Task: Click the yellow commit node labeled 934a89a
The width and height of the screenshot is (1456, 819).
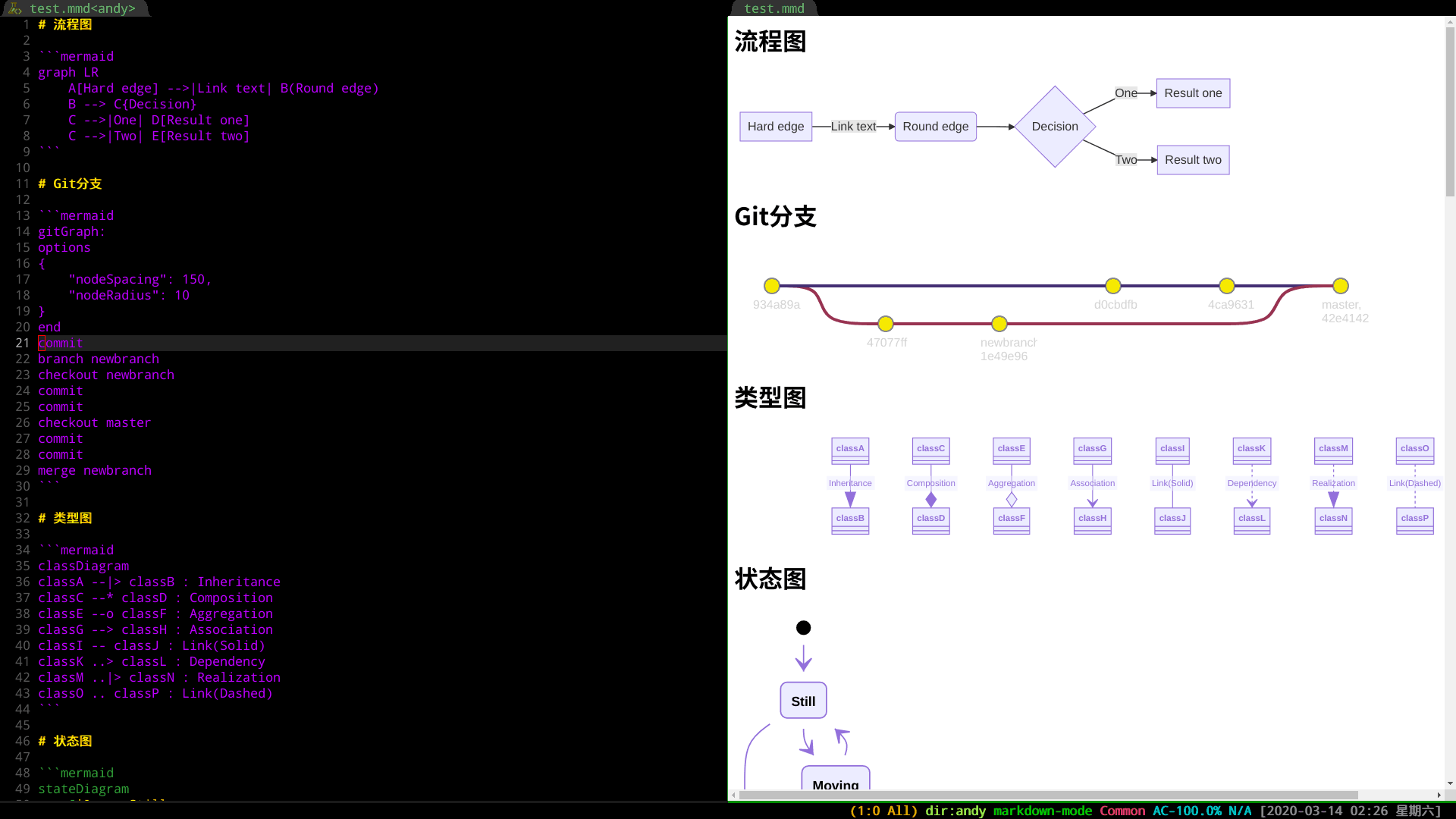Action: click(x=771, y=286)
